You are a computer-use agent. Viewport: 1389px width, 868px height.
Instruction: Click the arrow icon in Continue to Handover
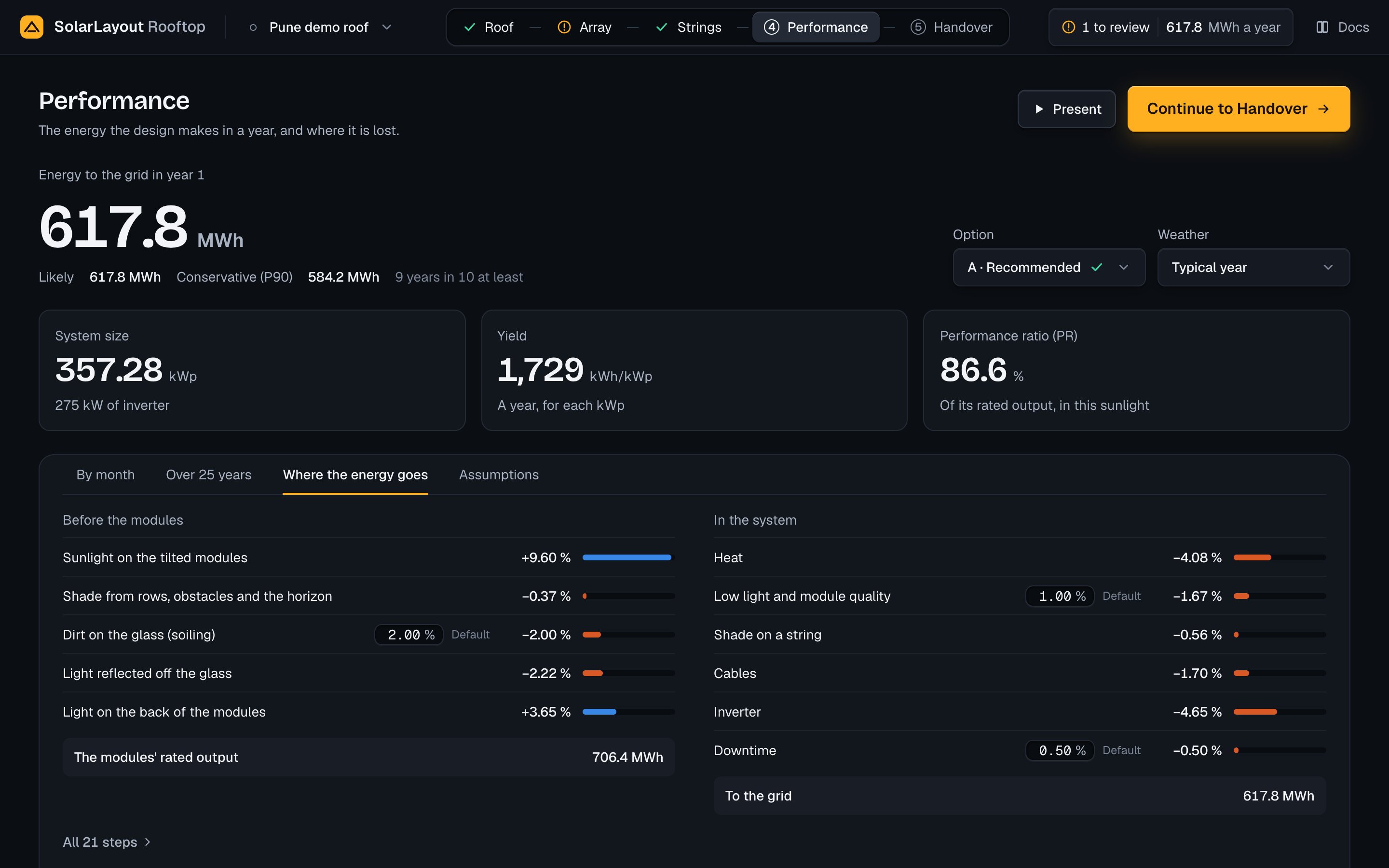(x=1323, y=109)
